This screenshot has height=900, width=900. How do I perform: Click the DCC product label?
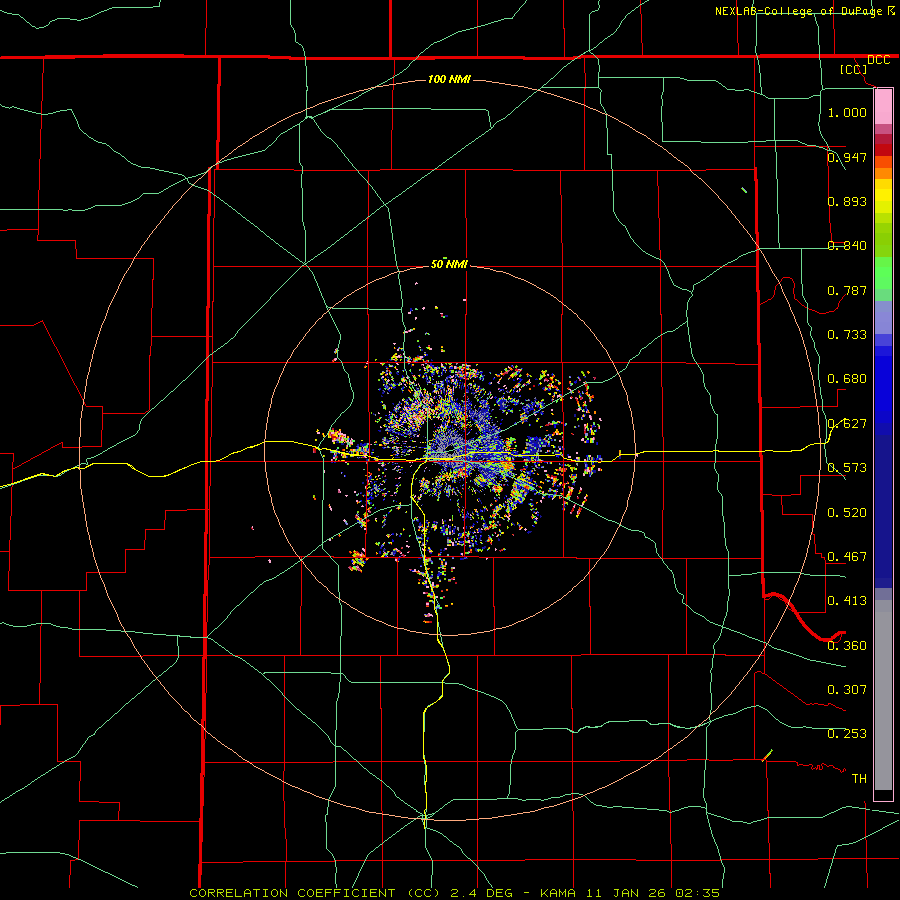[x=878, y=60]
